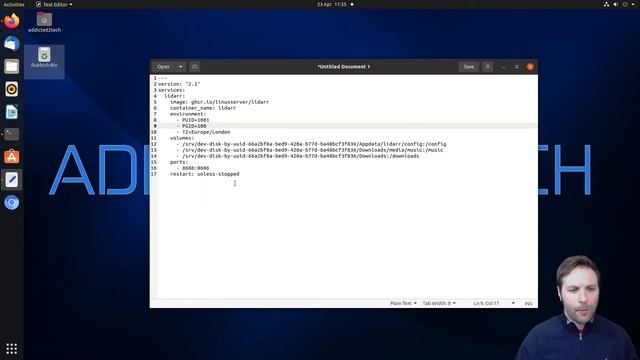
Task: Place cursor on the PUID=1001 line
Action: pos(193,120)
